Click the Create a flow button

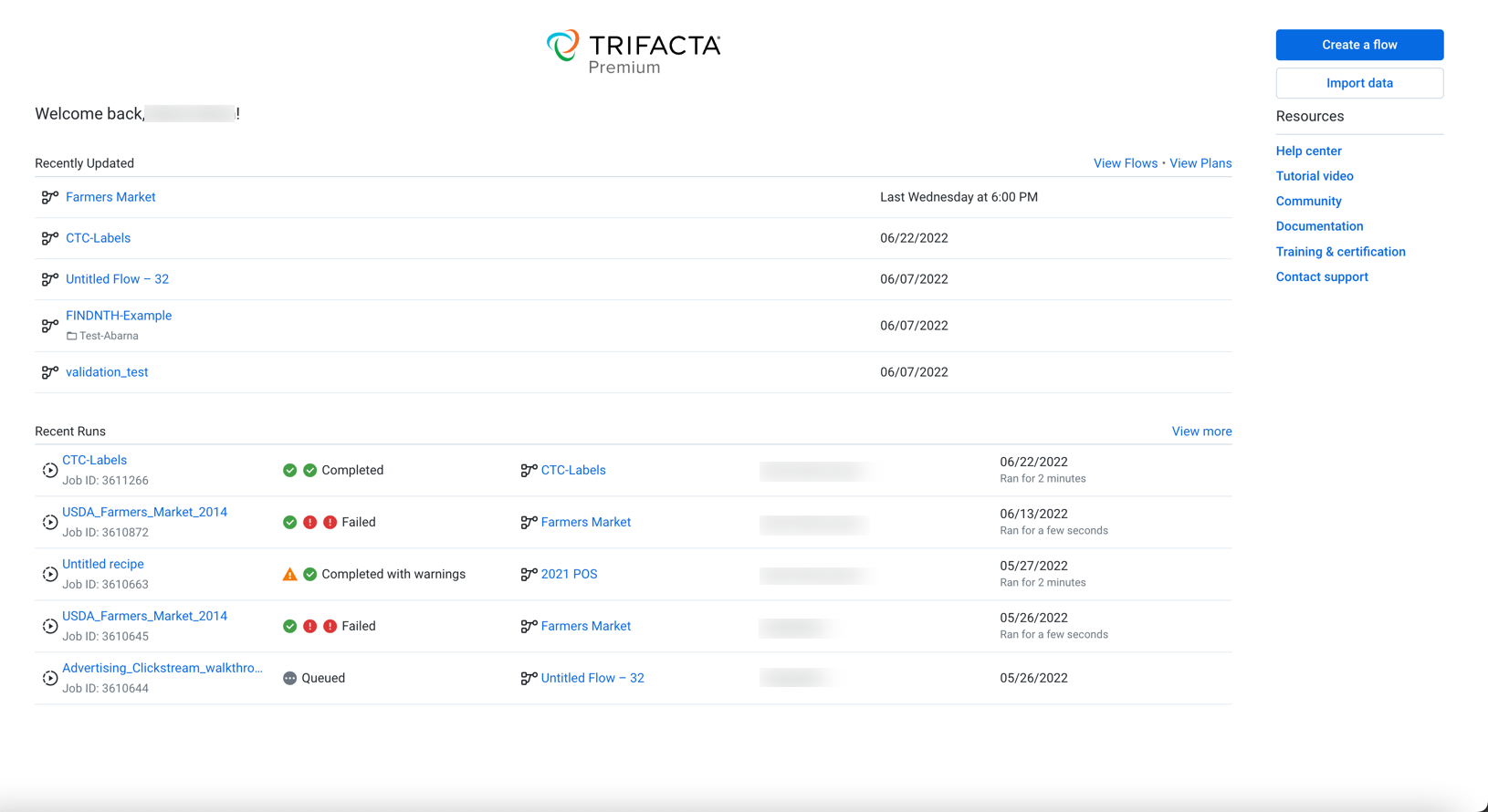point(1359,45)
